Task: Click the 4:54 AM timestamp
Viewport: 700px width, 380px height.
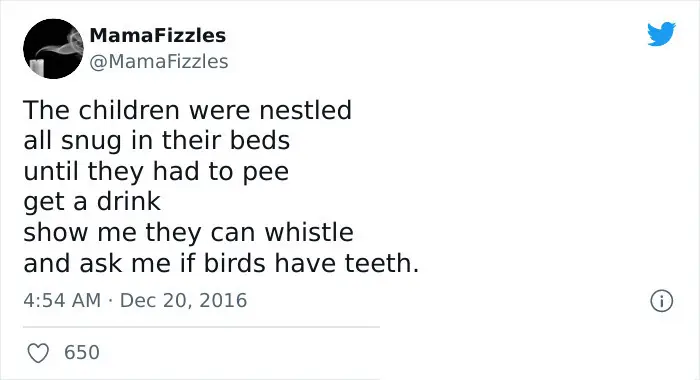Action: click(62, 300)
